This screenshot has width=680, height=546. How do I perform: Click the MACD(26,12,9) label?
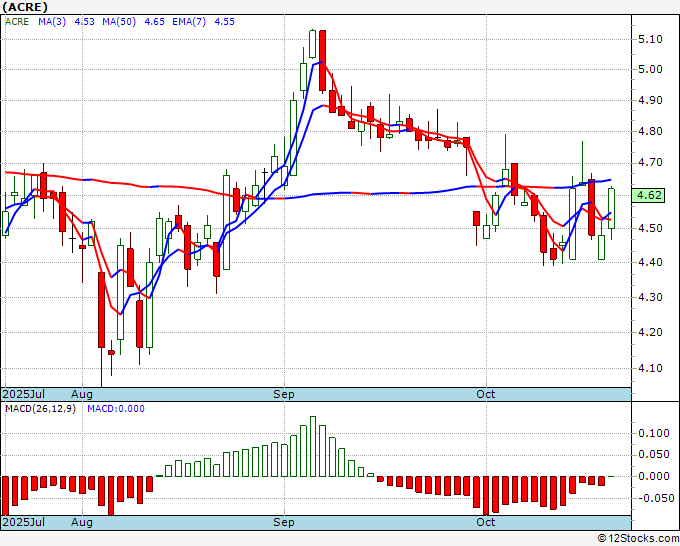coord(40,409)
